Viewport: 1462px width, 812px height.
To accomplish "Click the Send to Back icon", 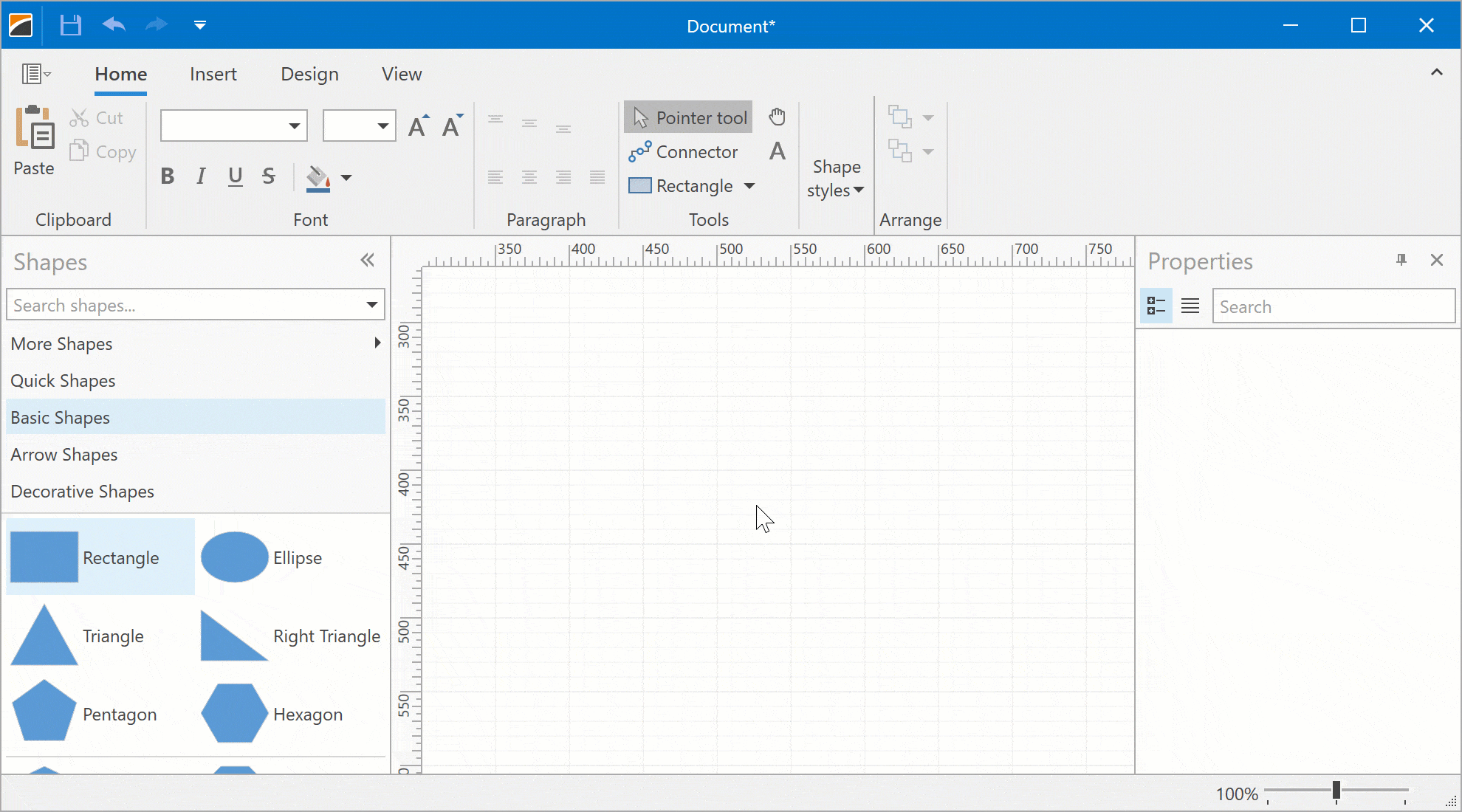I will pyautogui.click(x=902, y=151).
